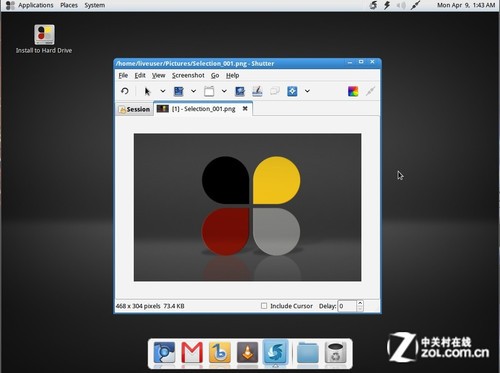This screenshot has width=500, height=373.
Task: Enable the Include Cursor checkbox
Action: click(264, 306)
